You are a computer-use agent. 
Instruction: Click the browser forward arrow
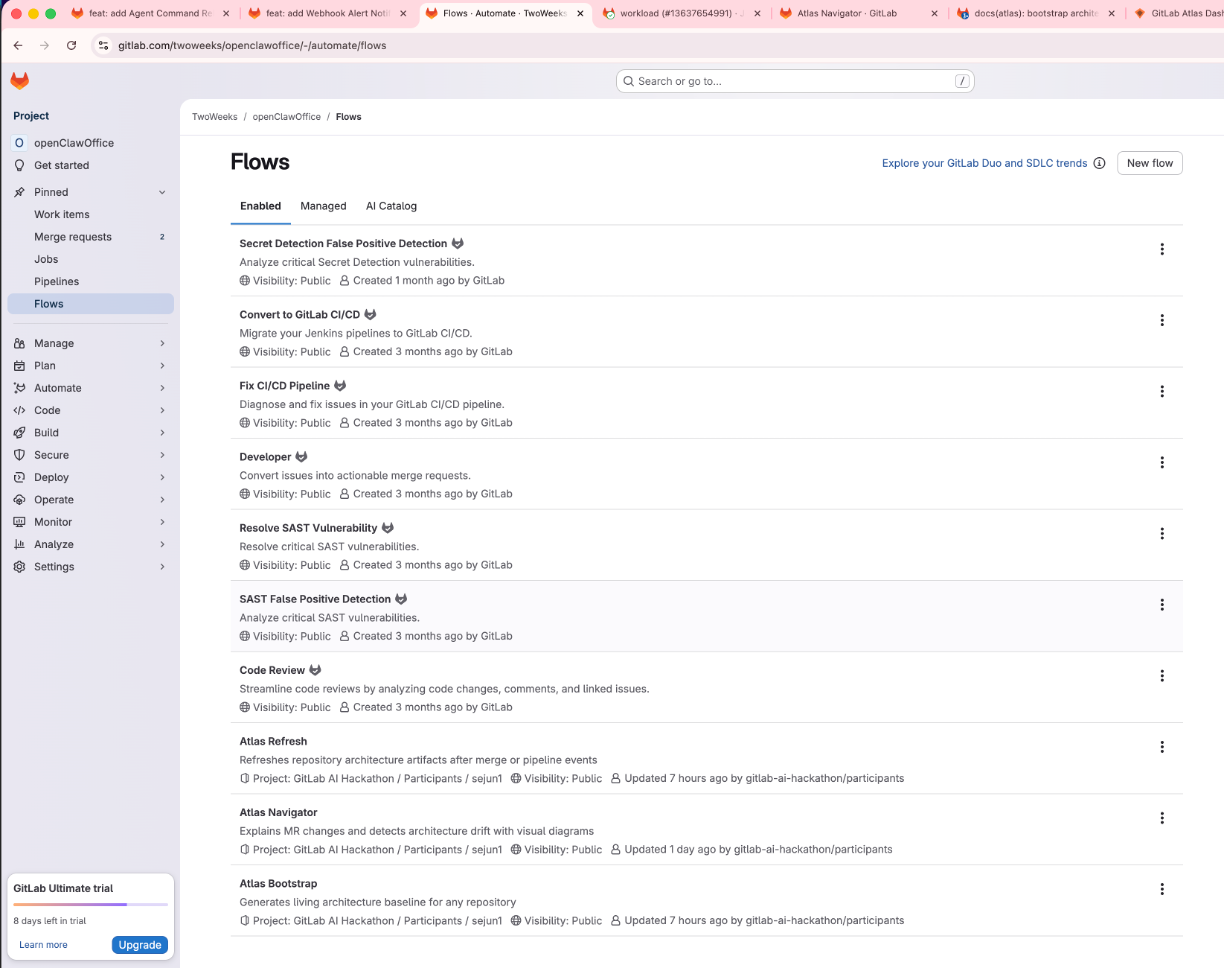[x=45, y=46]
